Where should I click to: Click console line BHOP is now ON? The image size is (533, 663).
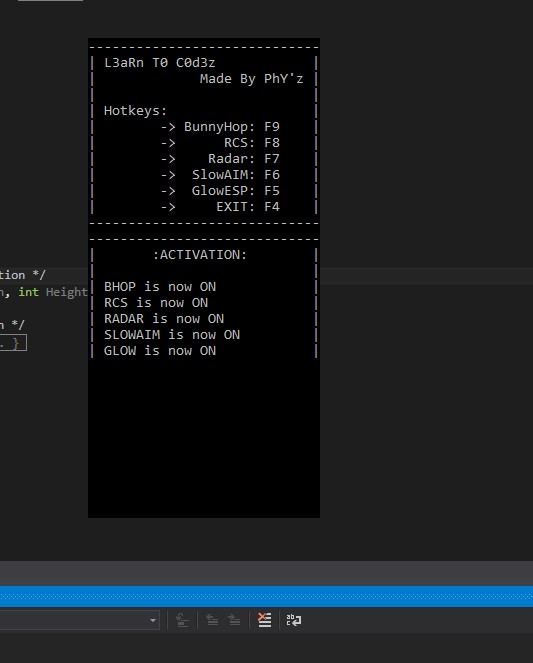(x=160, y=287)
